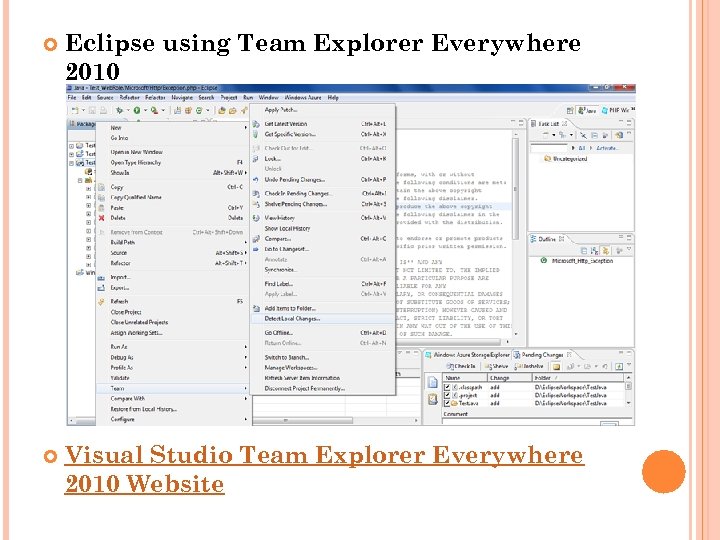Open the Navigate menu
The image size is (720, 540).
(x=182, y=97)
